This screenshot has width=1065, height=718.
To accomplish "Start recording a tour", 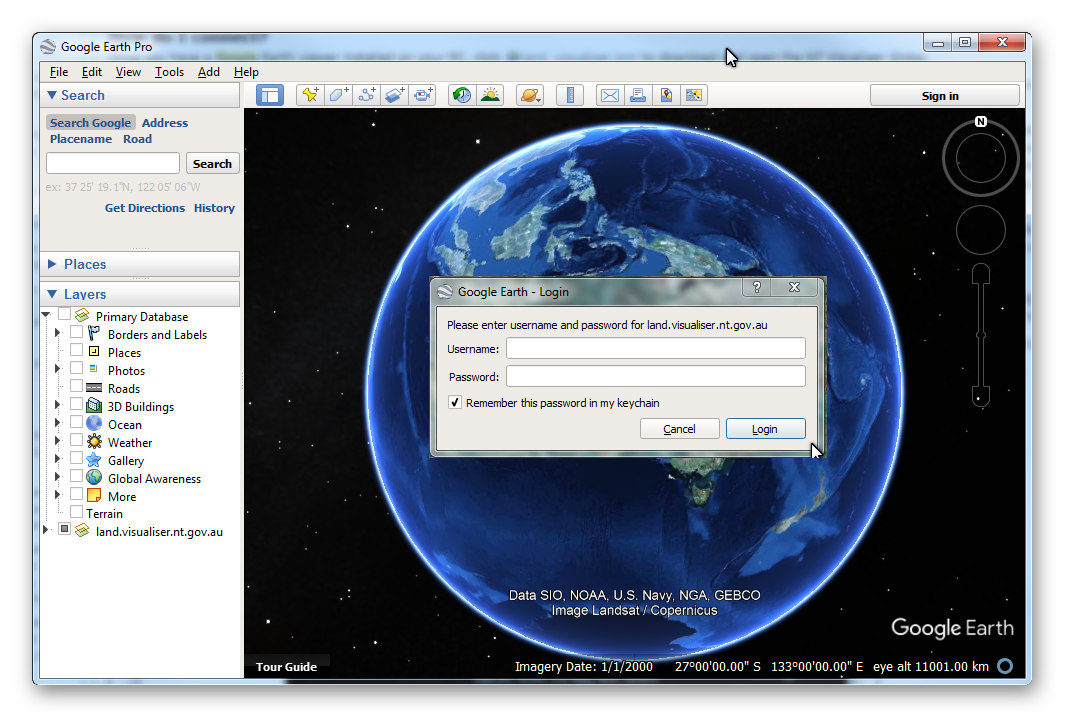I will tap(422, 95).
